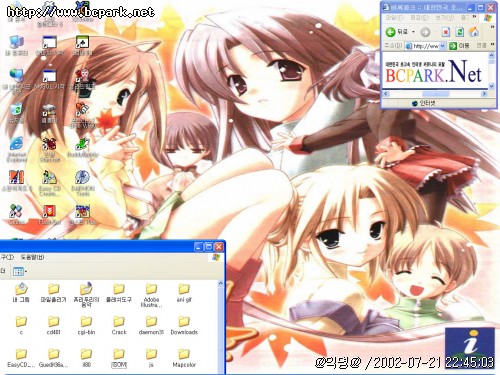Click the BCPARK.Net logo on the page
Viewport: 500px width, 375px height.
point(433,71)
